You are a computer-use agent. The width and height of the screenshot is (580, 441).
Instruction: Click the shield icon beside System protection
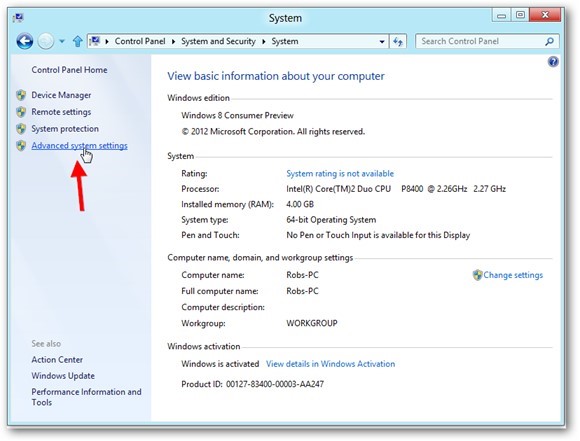[x=21, y=129]
